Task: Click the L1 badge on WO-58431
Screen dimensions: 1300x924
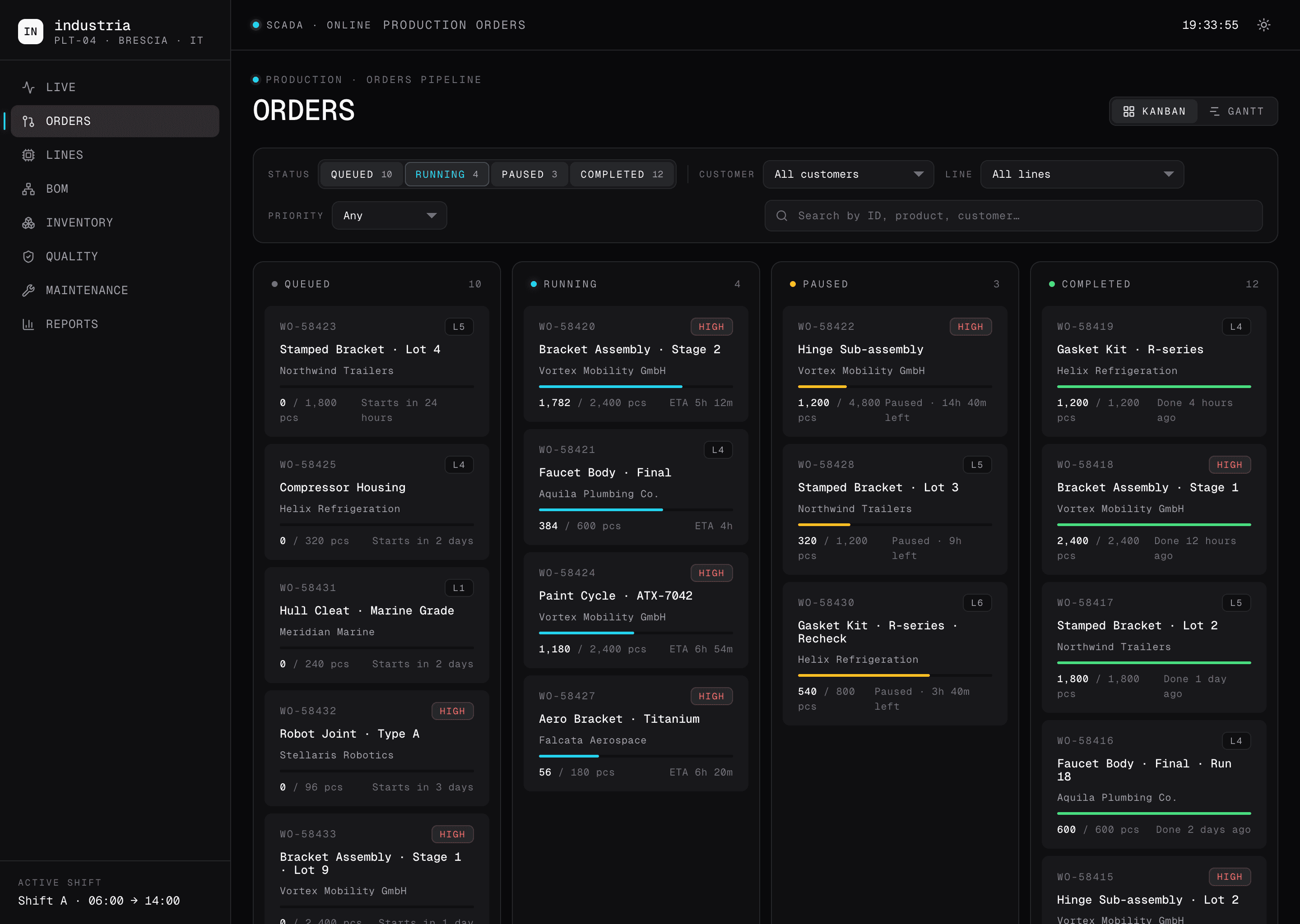Action: click(x=459, y=588)
